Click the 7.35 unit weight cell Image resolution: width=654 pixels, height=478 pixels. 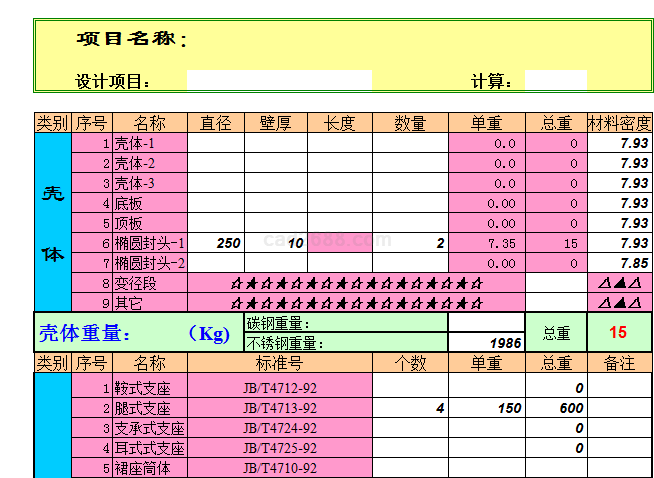pyautogui.click(x=487, y=243)
